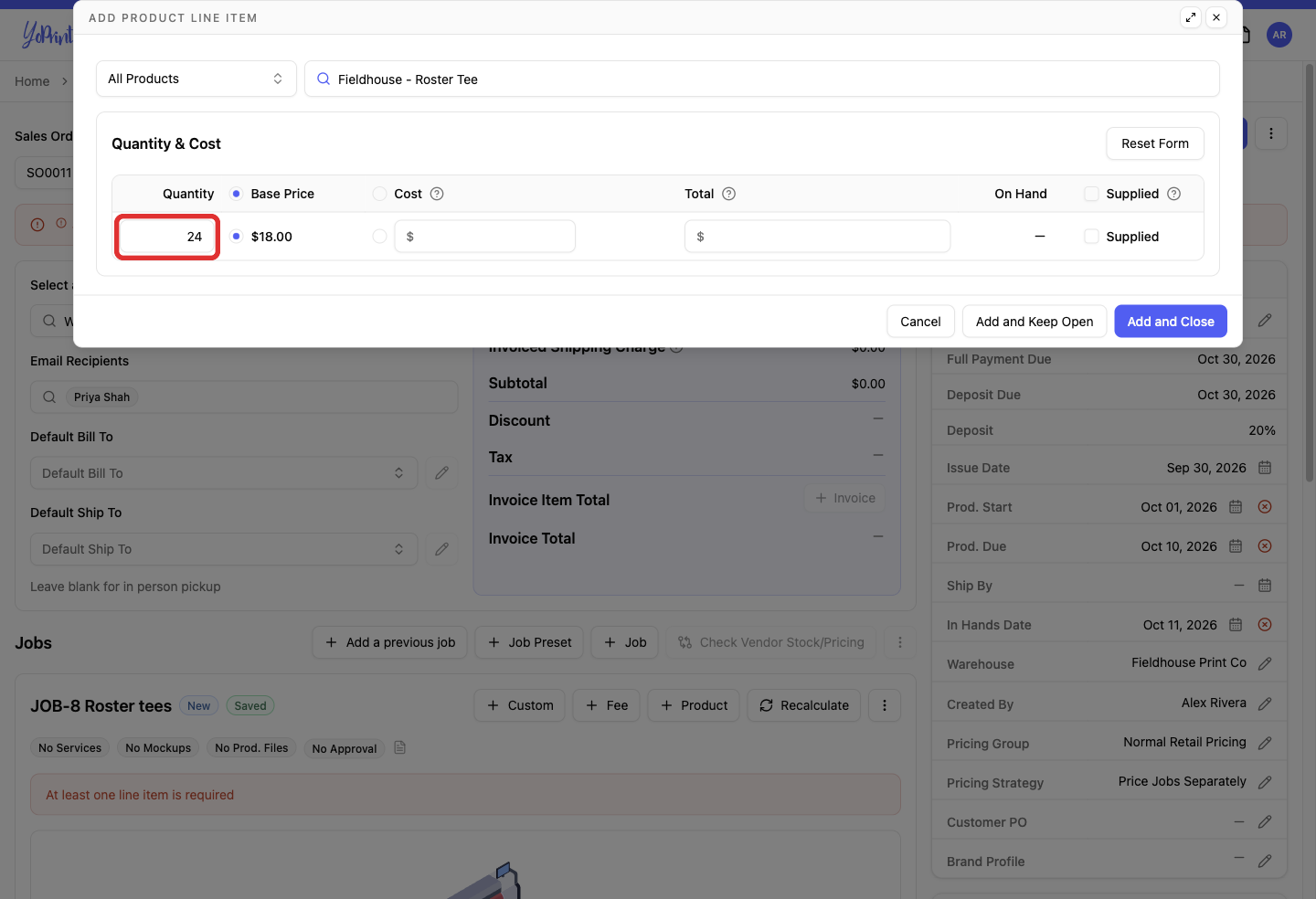1316x899 pixels.
Task: Open JOB-8 more options menu
Action: (x=885, y=705)
